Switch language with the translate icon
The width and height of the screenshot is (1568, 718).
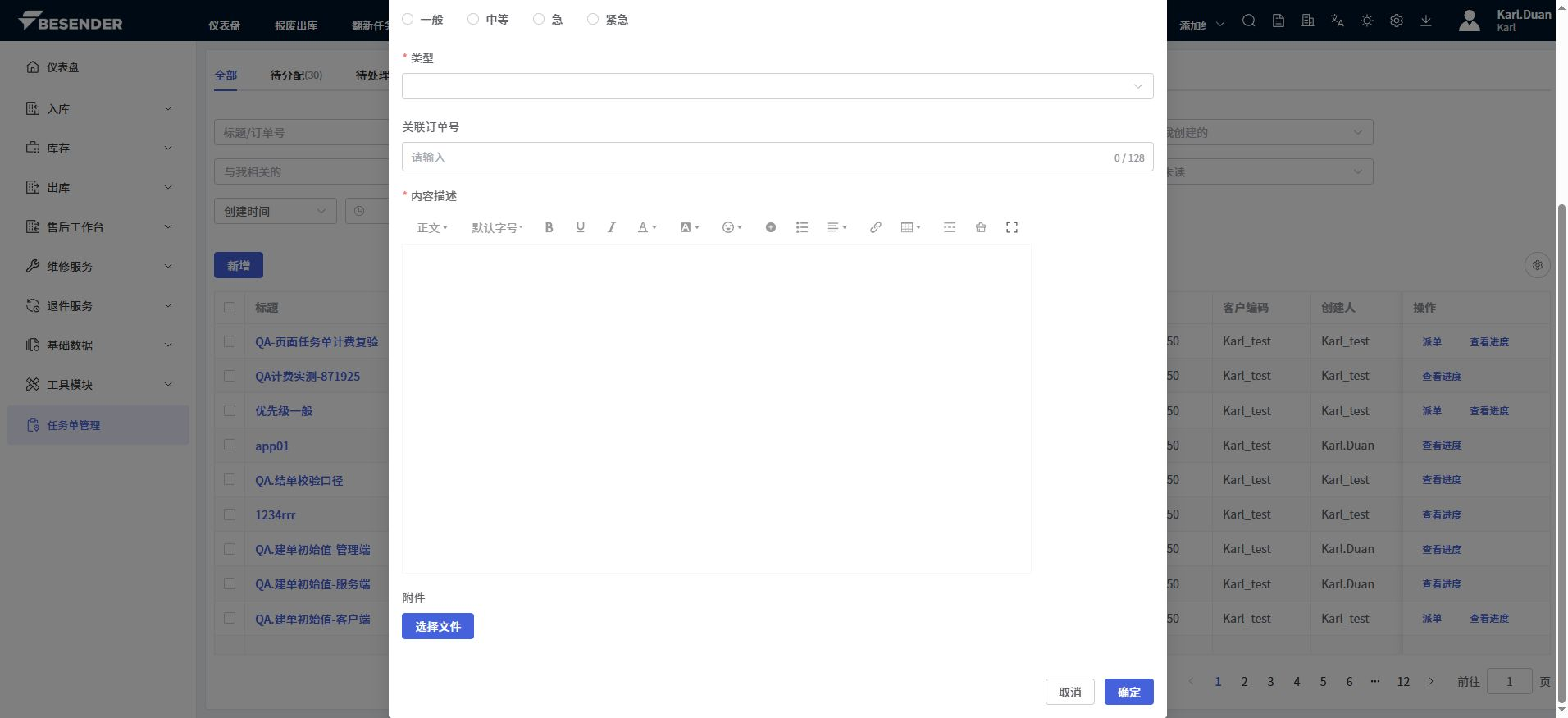click(x=1338, y=21)
